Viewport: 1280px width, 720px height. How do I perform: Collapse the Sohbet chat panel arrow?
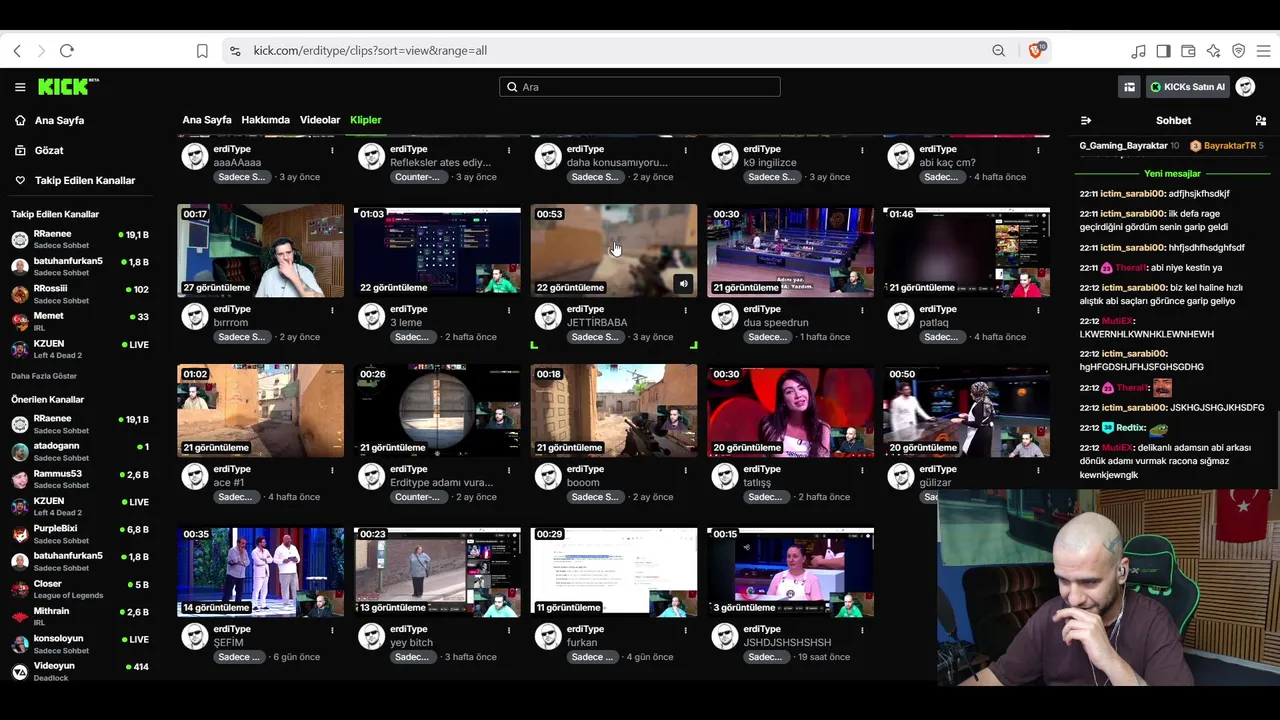1086,121
